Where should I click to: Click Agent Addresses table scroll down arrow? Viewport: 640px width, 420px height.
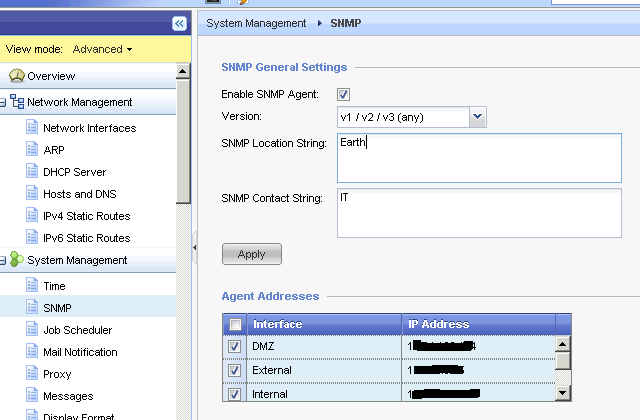pyautogui.click(x=562, y=393)
